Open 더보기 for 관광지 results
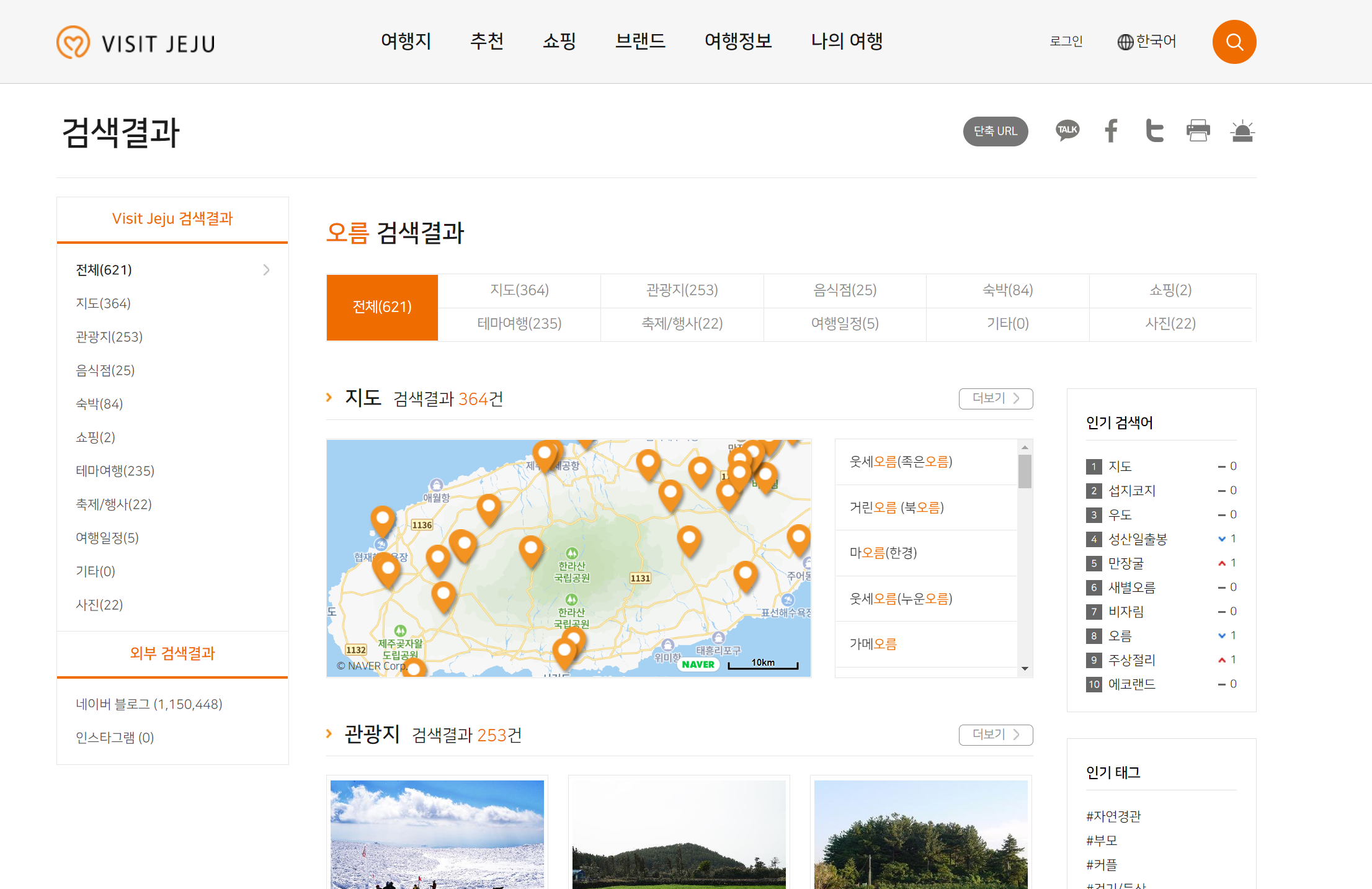The height and width of the screenshot is (889, 1372). point(995,735)
